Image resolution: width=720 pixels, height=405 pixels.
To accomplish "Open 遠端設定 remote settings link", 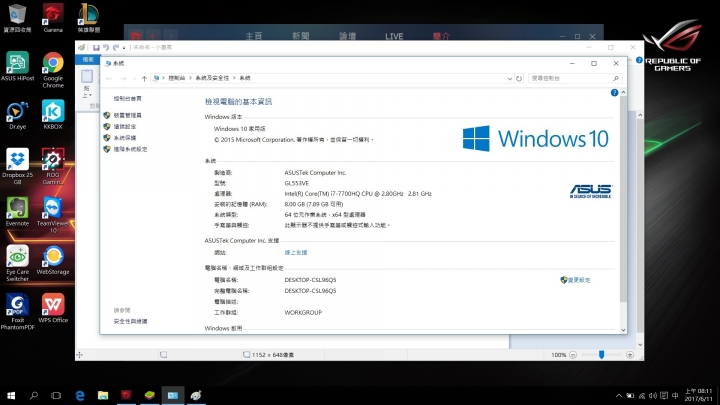I will click(x=125, y=127).
